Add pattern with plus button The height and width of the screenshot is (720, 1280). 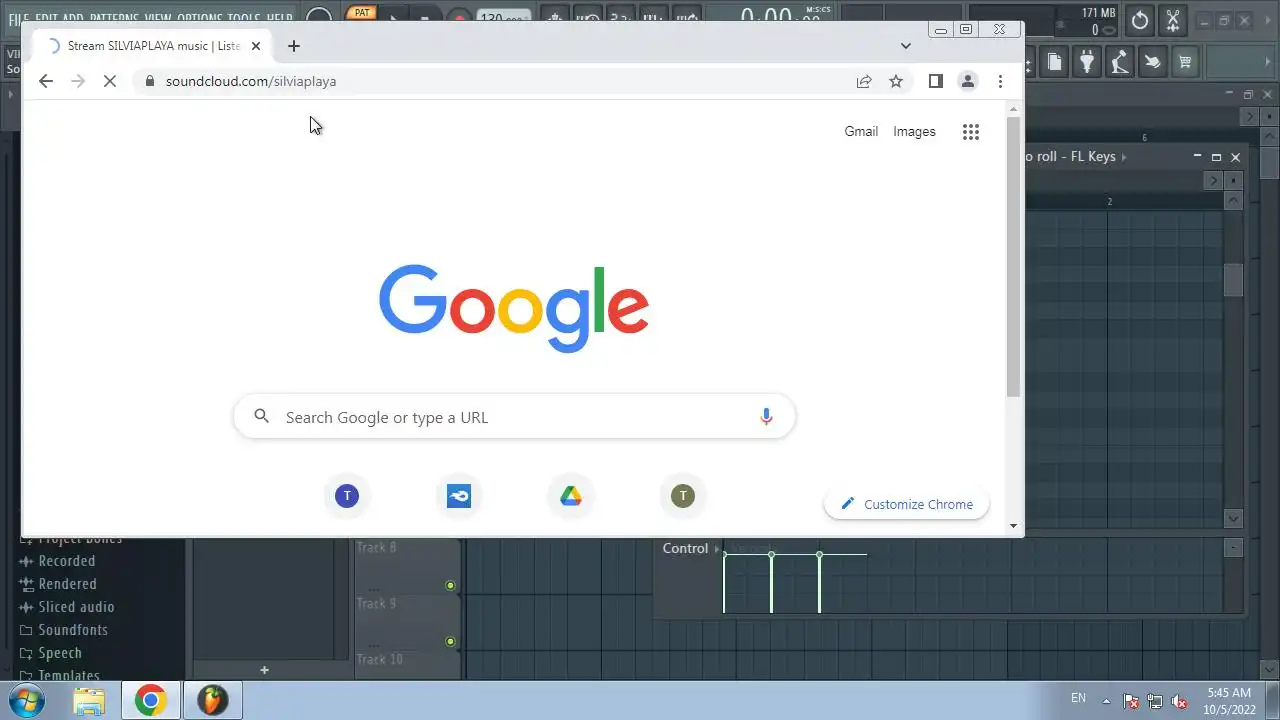point(264,670)
